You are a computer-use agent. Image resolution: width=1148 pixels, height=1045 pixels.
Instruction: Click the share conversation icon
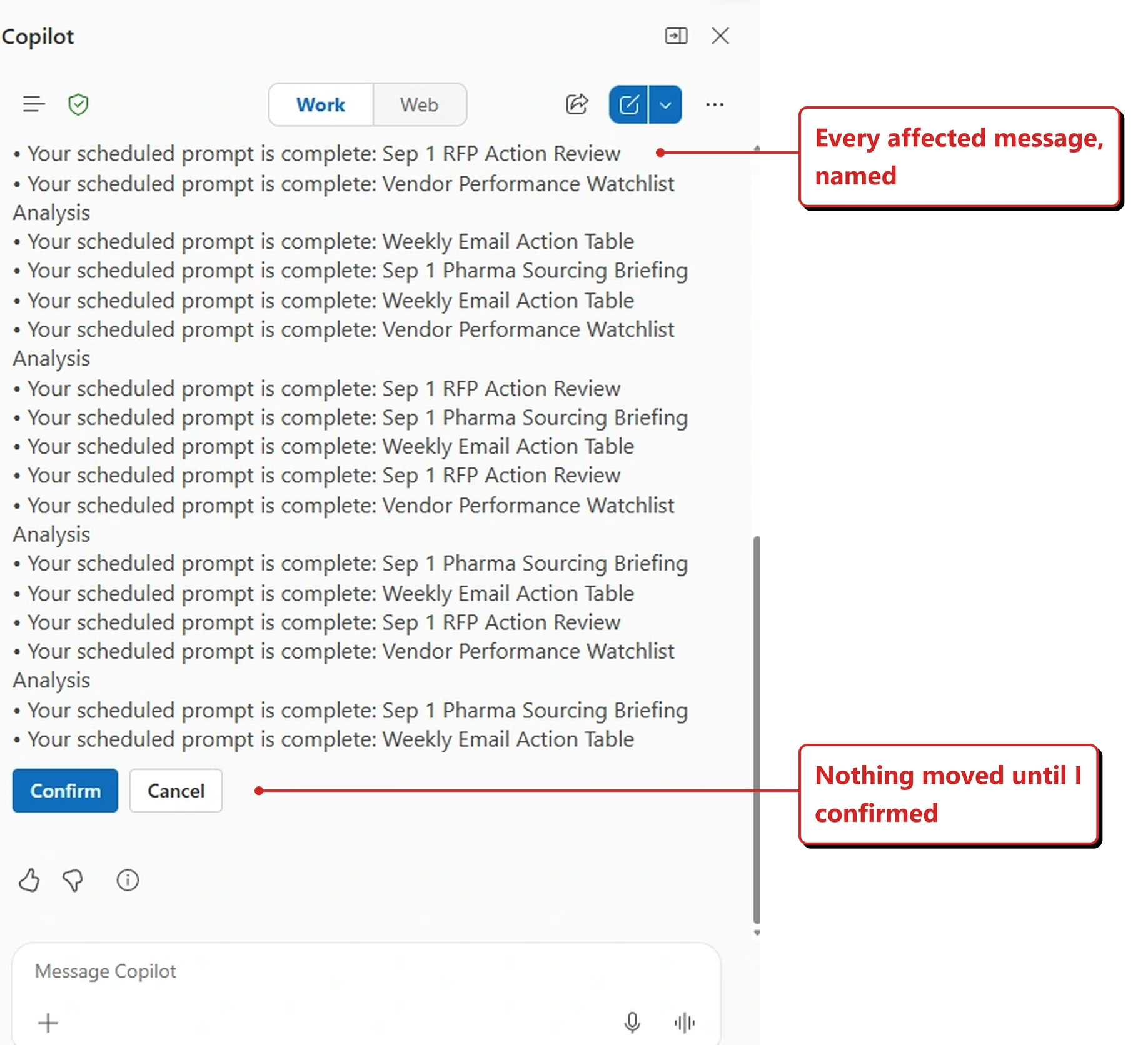577,104
